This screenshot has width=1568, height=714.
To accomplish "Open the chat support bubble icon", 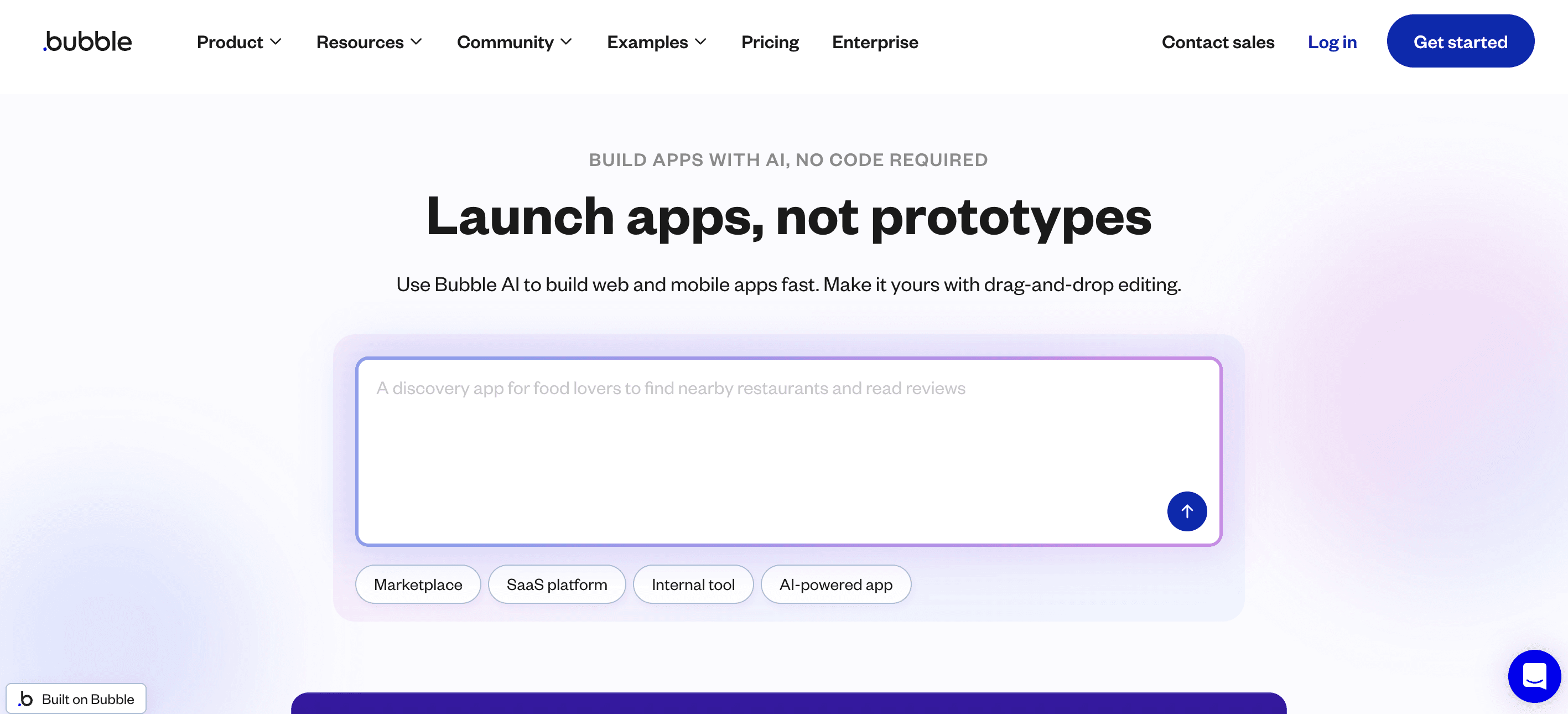I will [x=1533, y=675].
